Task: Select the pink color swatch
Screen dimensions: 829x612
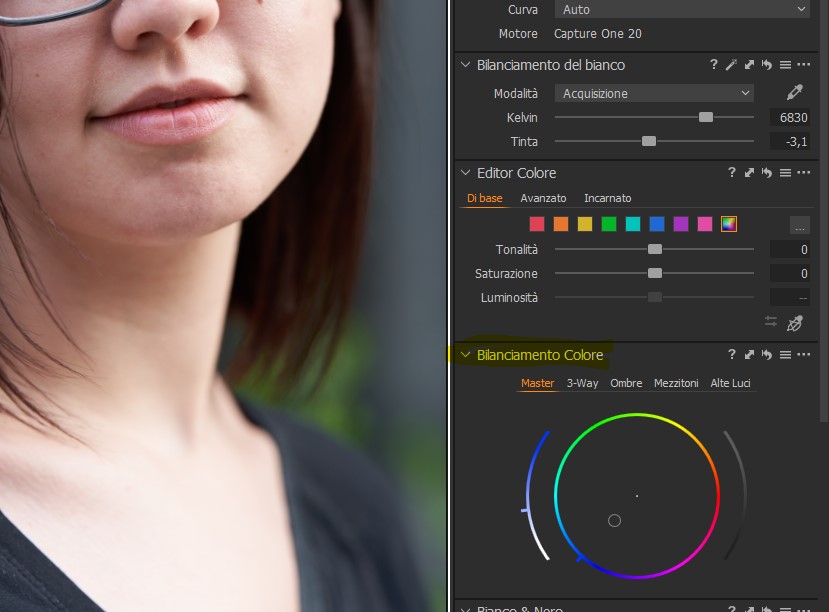Action: (x=705, y=224)
